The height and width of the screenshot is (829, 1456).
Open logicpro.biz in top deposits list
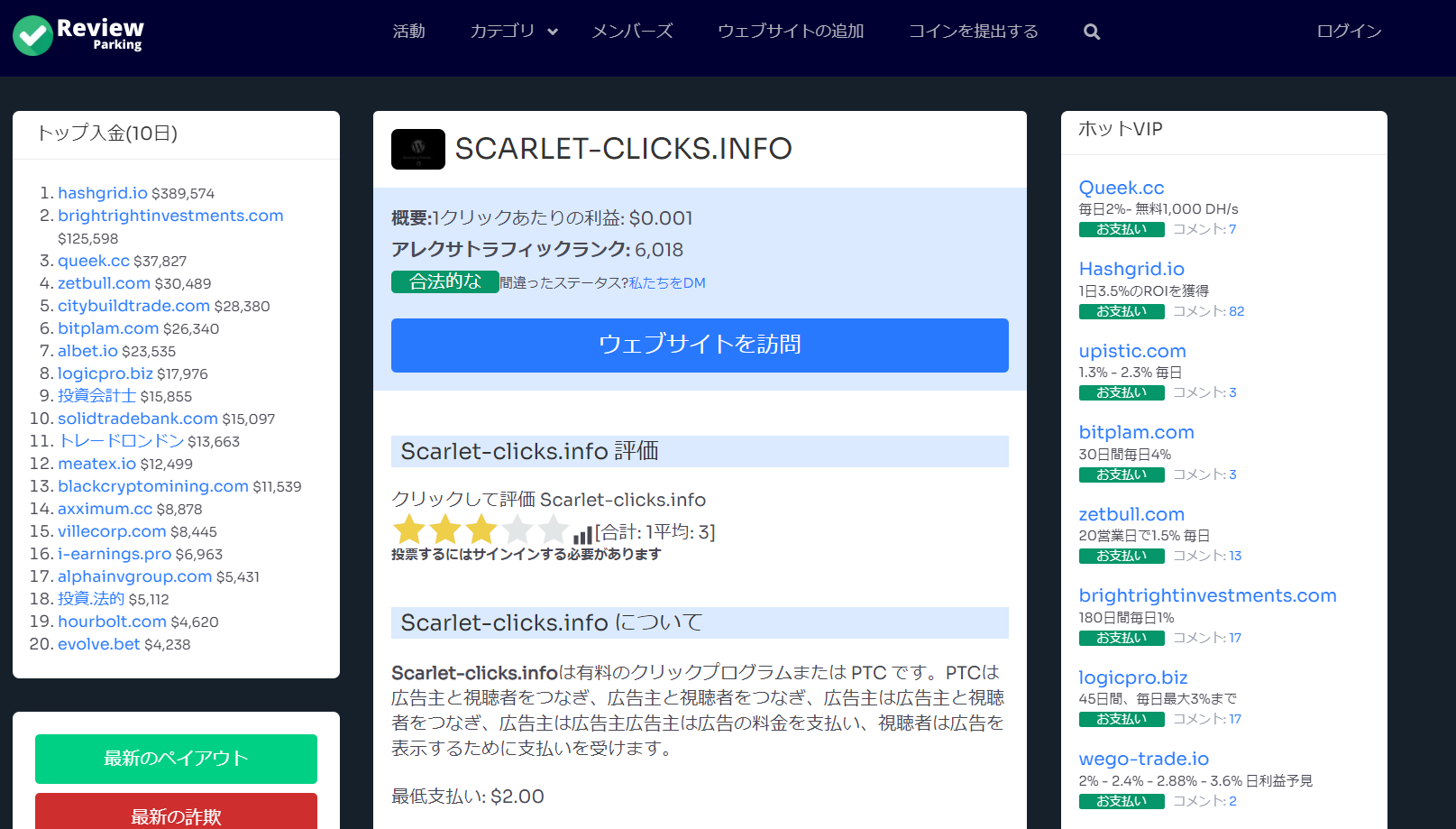click(x=105, y=373)
